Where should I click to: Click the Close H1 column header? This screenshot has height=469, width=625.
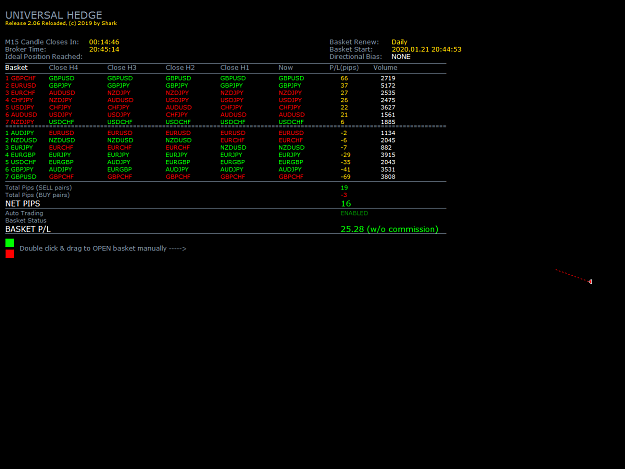point(234,68)
